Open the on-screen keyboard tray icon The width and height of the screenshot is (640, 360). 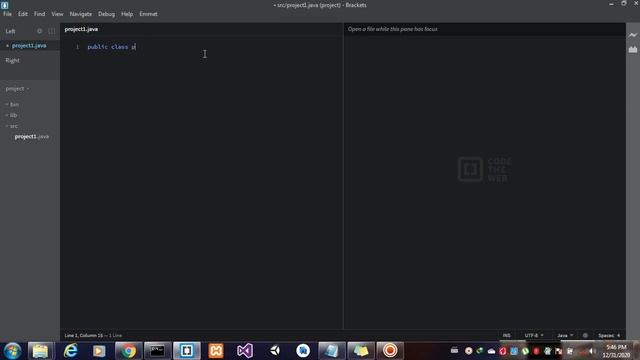coord(454,351)
